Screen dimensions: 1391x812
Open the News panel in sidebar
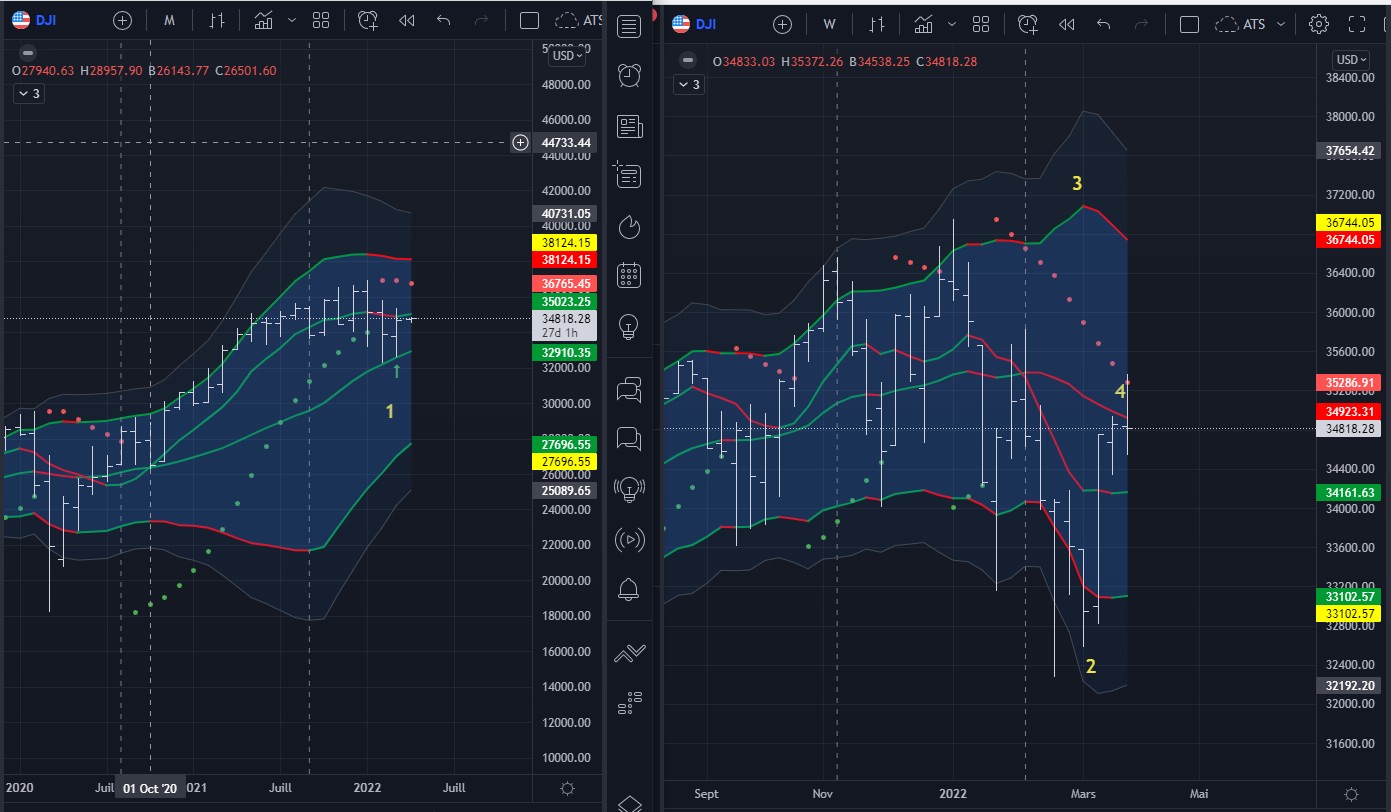[x=629, y=125]
